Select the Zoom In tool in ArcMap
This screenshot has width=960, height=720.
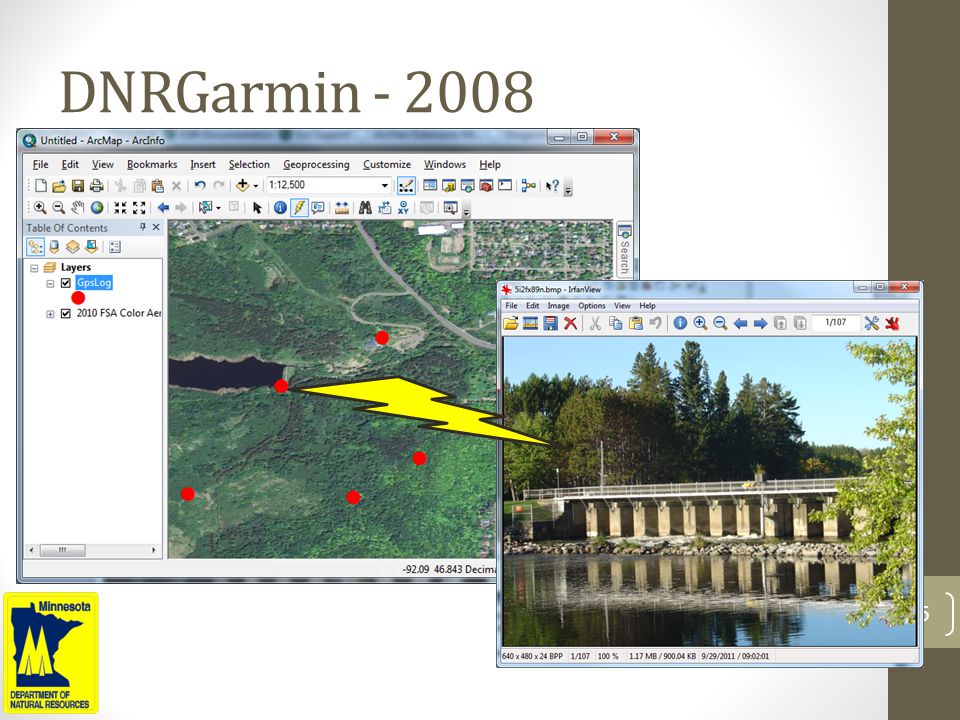pyautogui.click(x=40, y=208)
